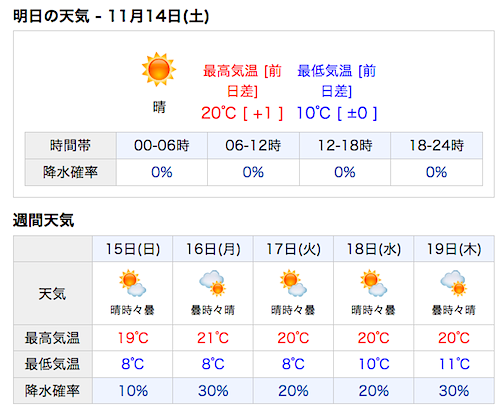Select the 16日(月) column header
504x412 pixels.
pos(213,249)
